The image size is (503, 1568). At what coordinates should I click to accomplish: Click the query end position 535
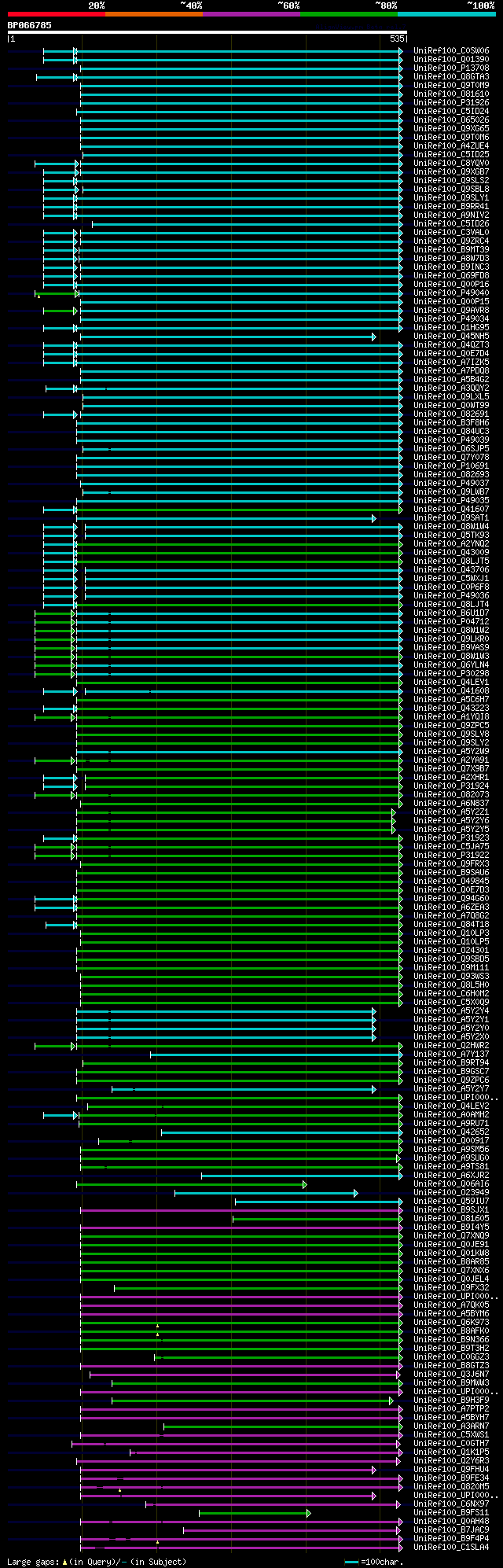[x=397, y=39]
